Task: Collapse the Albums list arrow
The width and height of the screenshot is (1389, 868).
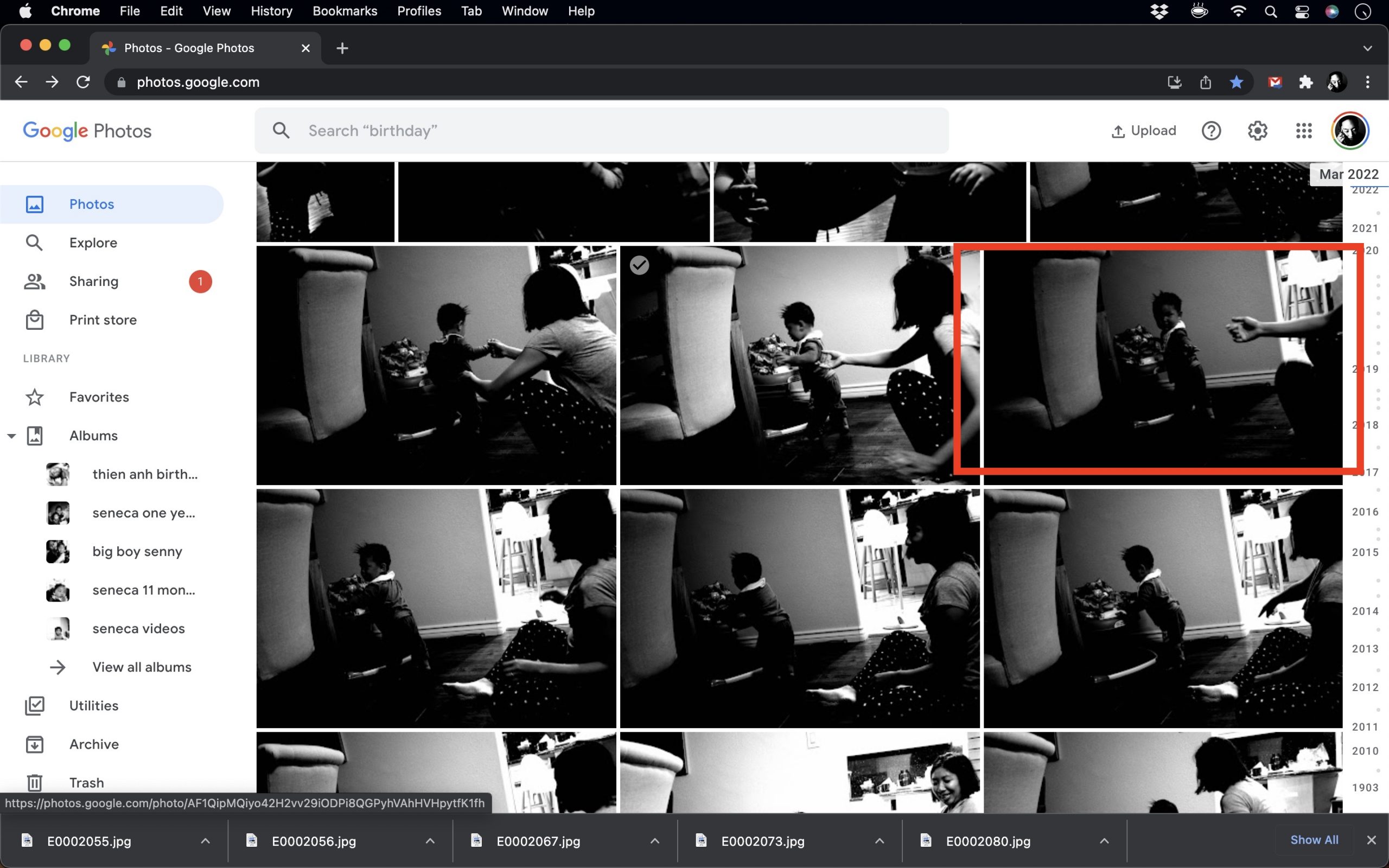Action: click(11, 436)
